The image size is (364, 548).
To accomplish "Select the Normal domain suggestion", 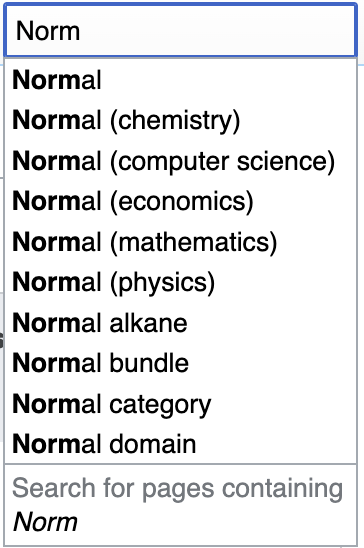I will 181,444.
